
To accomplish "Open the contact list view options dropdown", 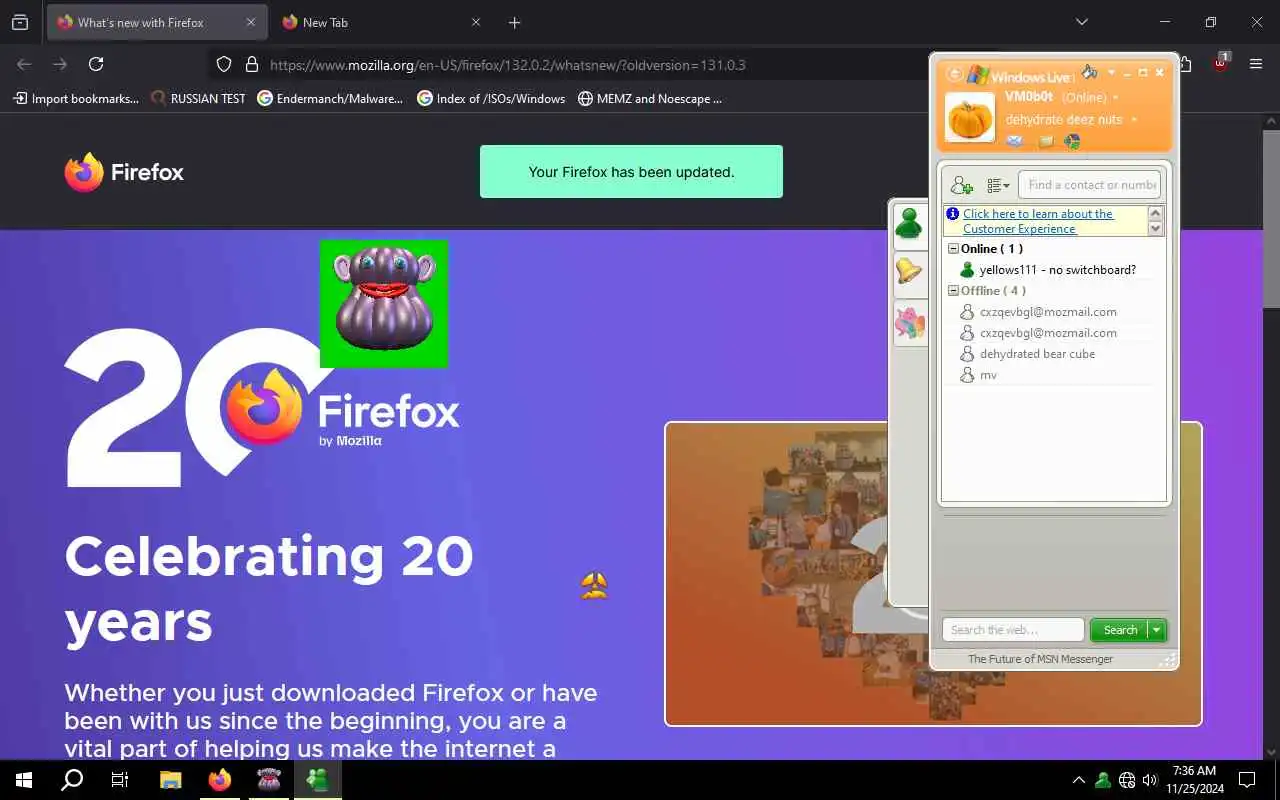I will pyautogui.click(x=997, y=185).
